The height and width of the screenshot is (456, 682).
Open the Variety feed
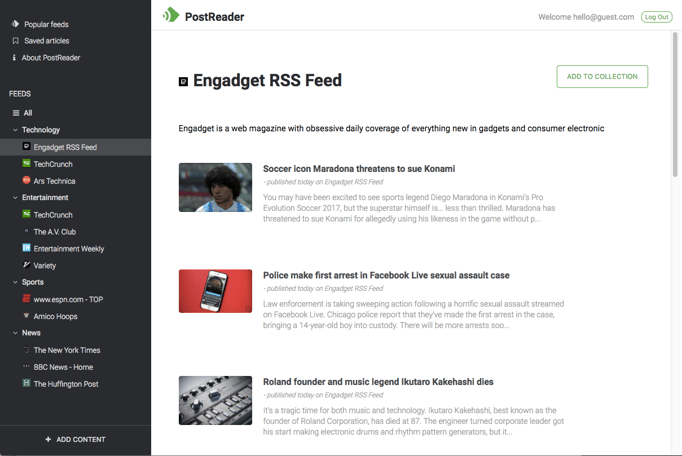click(44, 265)
